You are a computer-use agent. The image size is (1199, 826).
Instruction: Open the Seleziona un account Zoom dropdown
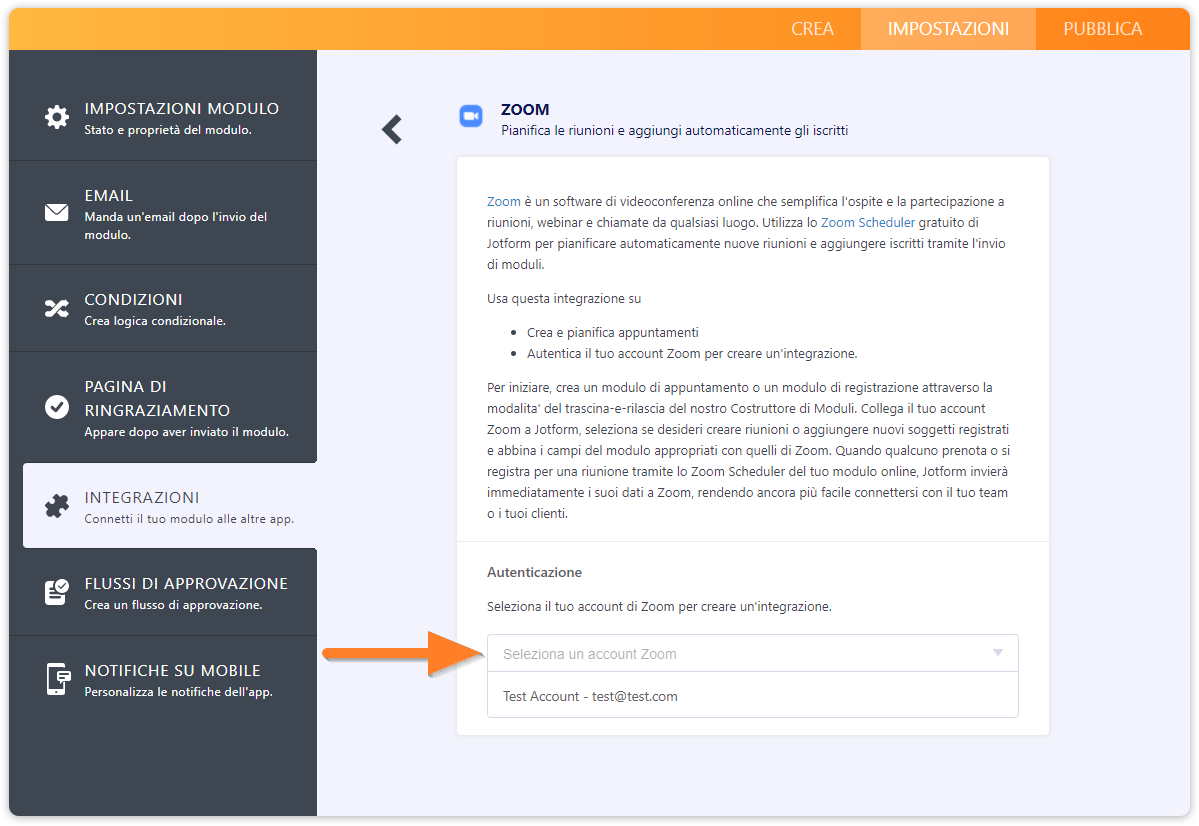click(x=752, y=654)
